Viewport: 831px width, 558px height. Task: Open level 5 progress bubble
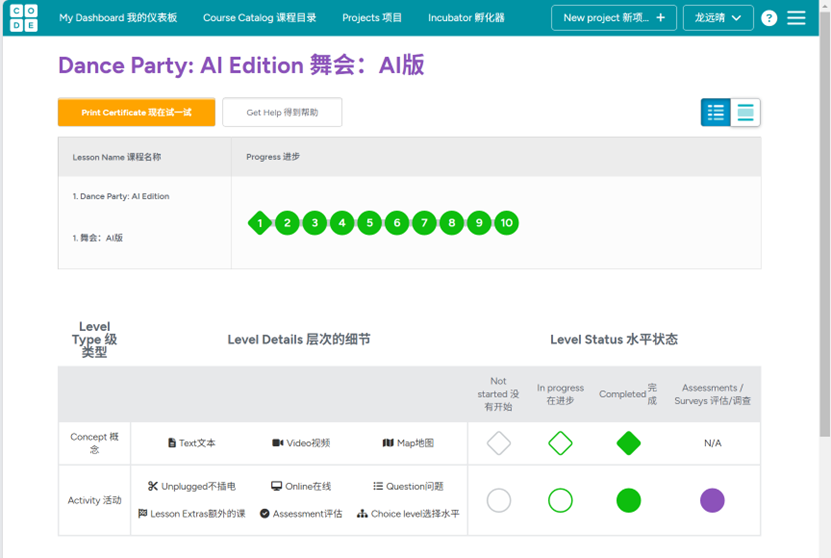pyautogui.click(x=369, y=223)
